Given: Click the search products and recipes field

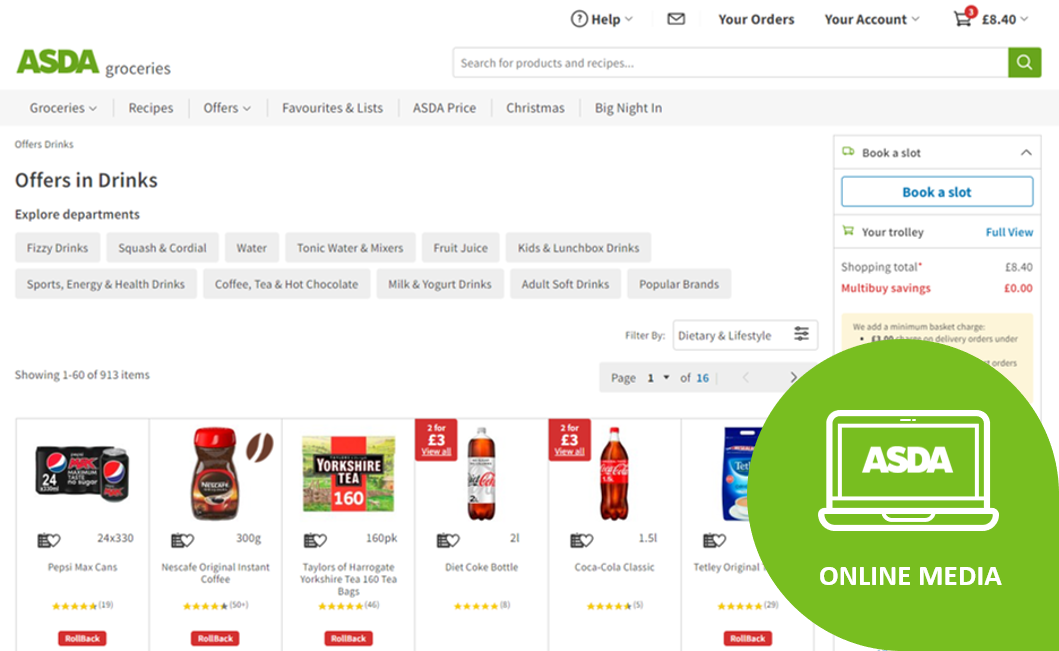Looking at the screenshot, I should tap(731, 63).
